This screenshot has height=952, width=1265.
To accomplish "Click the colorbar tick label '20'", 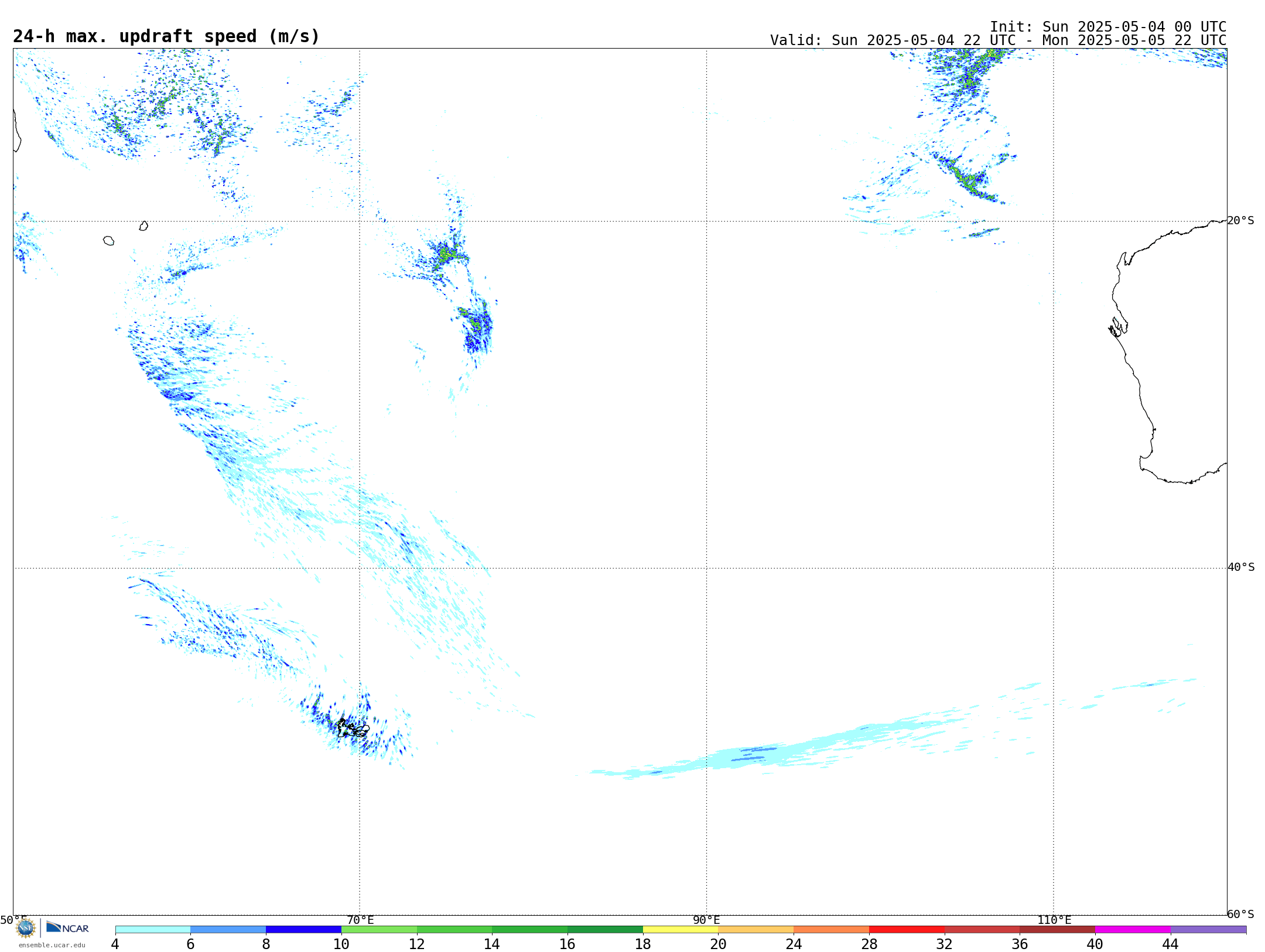I will (719, 944).
